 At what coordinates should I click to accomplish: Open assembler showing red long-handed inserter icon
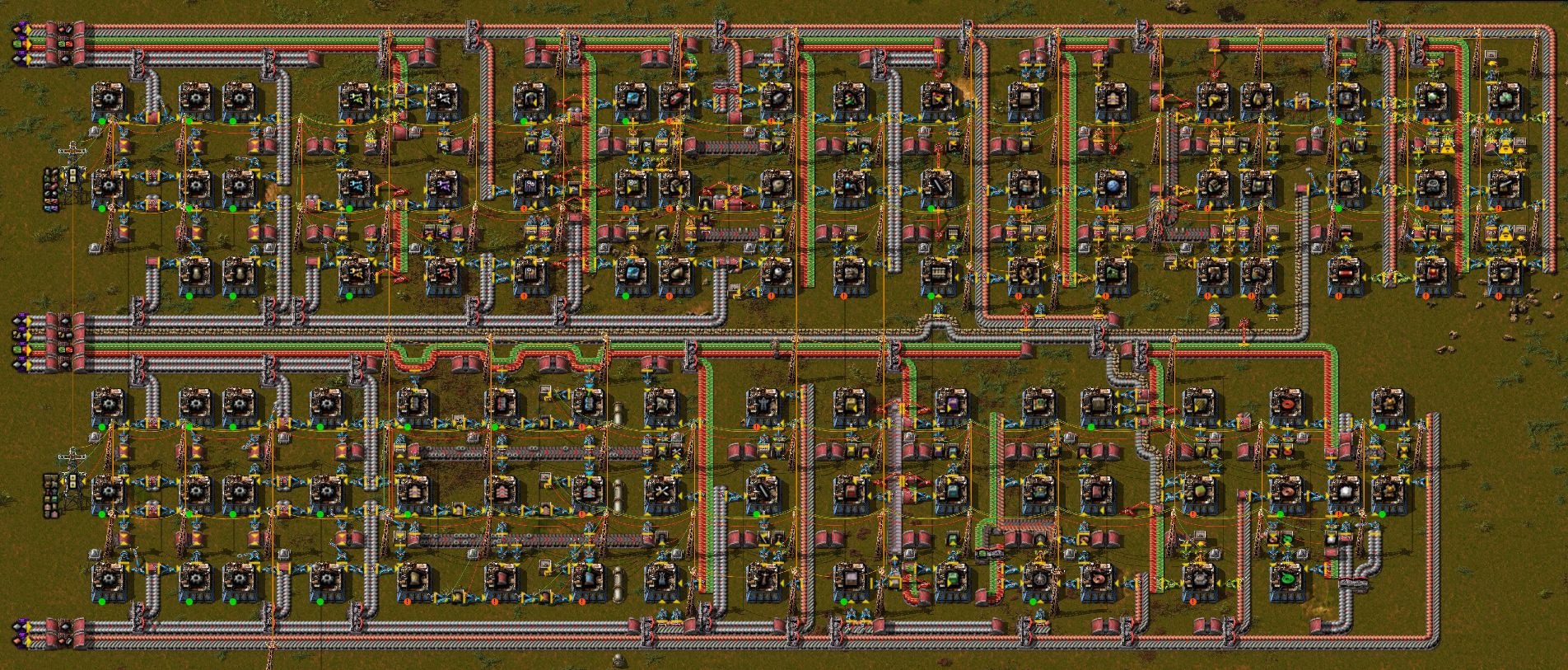pos(443,274)
